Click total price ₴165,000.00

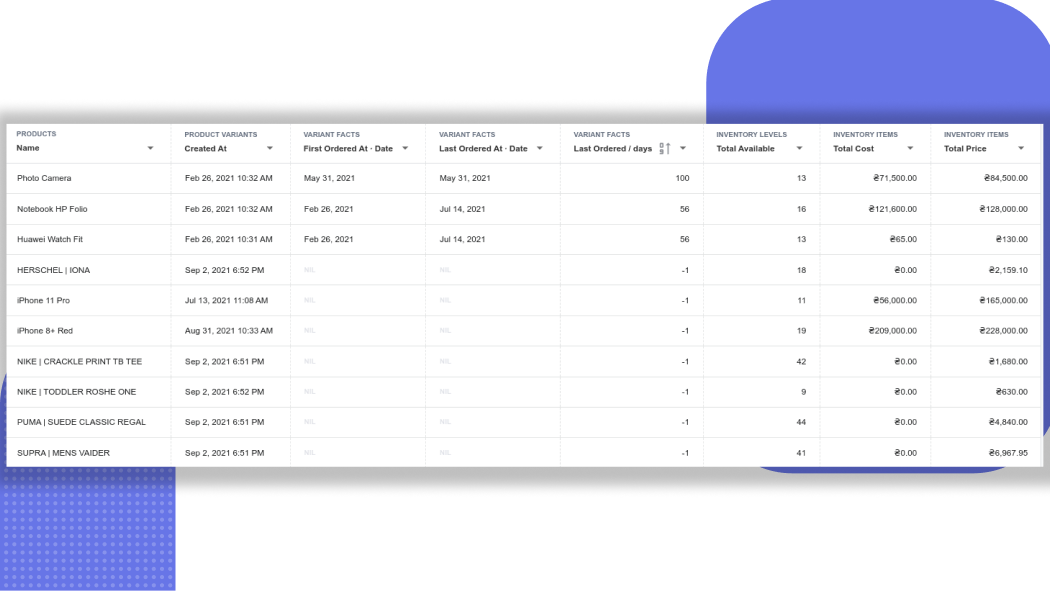(x=1003, y=301)
